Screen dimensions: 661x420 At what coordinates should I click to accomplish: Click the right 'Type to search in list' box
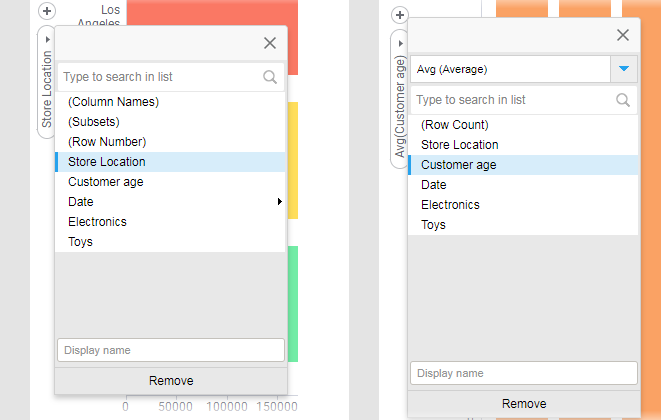pos(512,100)
